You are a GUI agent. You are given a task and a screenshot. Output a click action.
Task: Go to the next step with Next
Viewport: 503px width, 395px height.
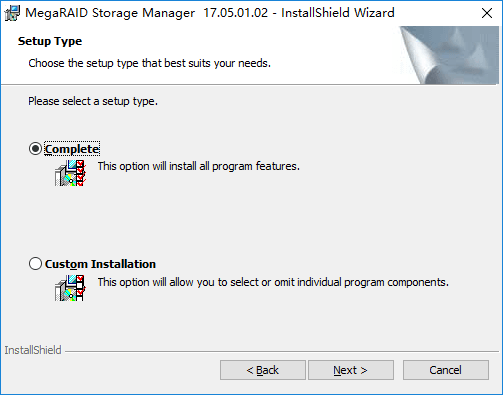coord(351,370)
